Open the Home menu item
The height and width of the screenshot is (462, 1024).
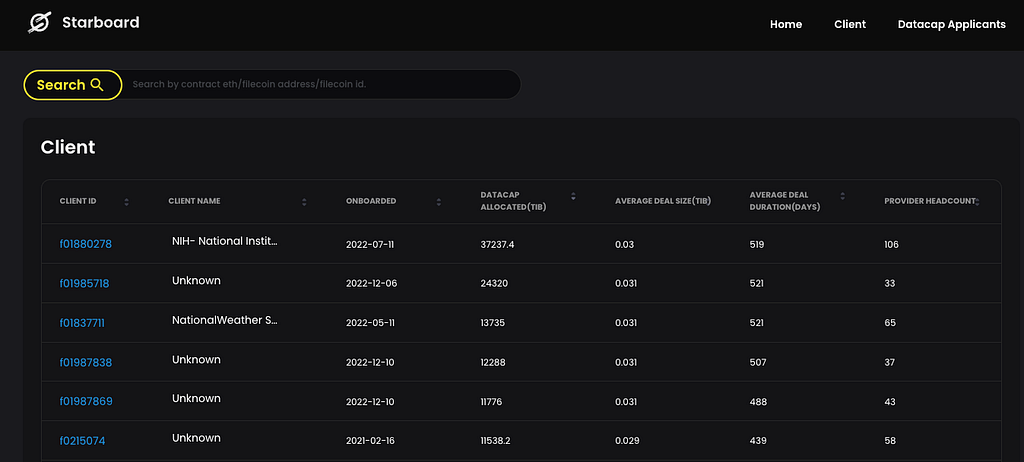tap(786, 24)
